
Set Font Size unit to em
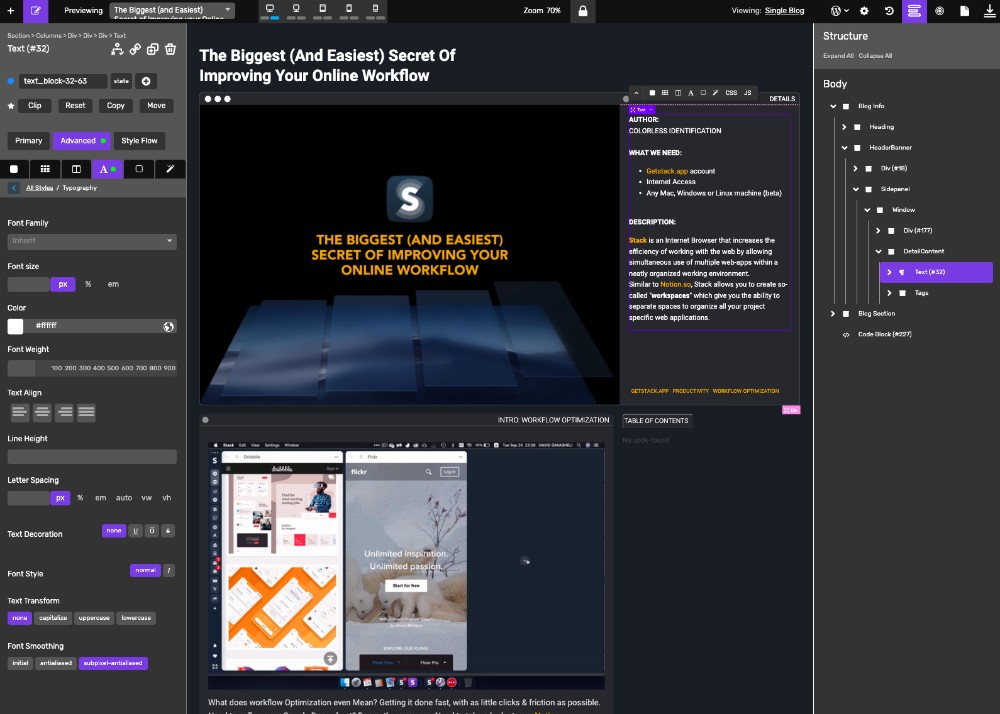click(x=113, y=284)
